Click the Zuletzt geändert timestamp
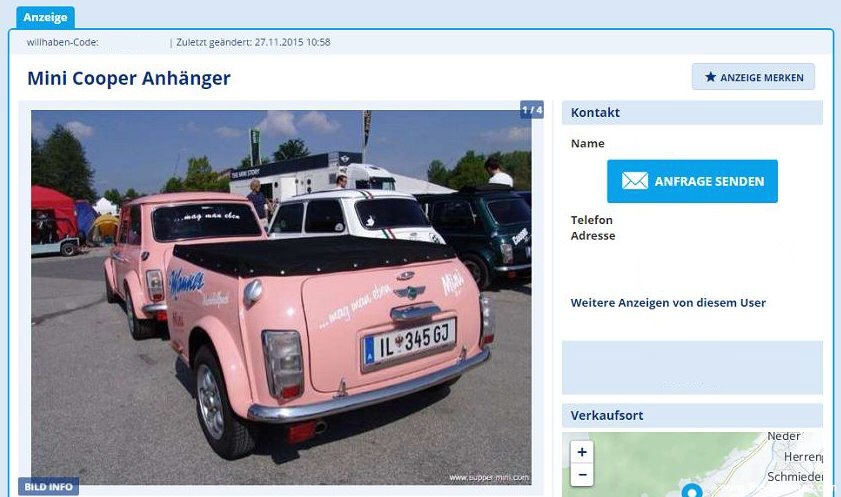The height and width of the screenshot is (497, 841). [253, 42]
